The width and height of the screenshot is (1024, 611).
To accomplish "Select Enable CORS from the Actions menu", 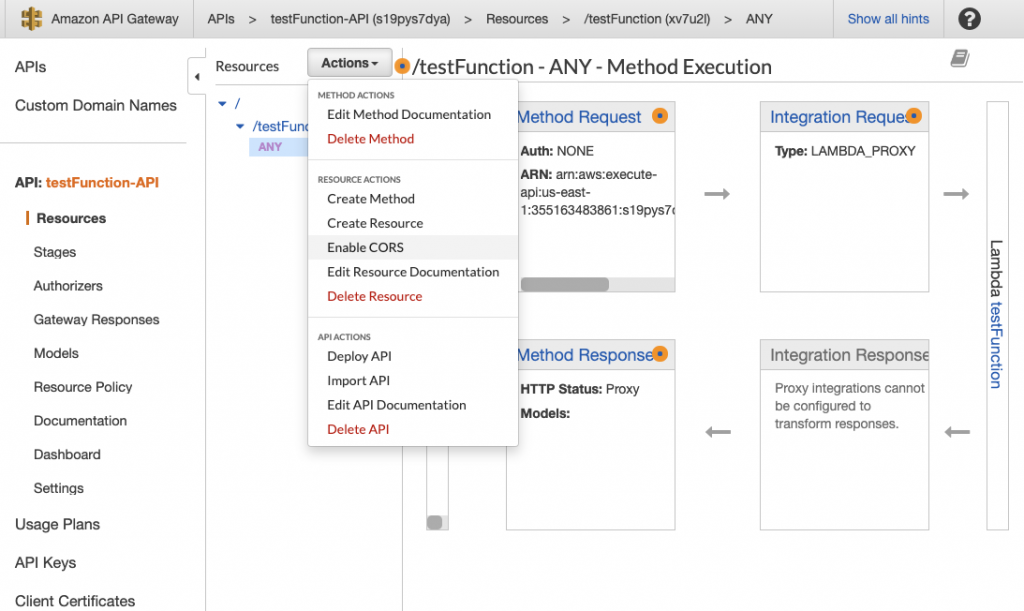I will pyautogui.click(x=365, y=247).
